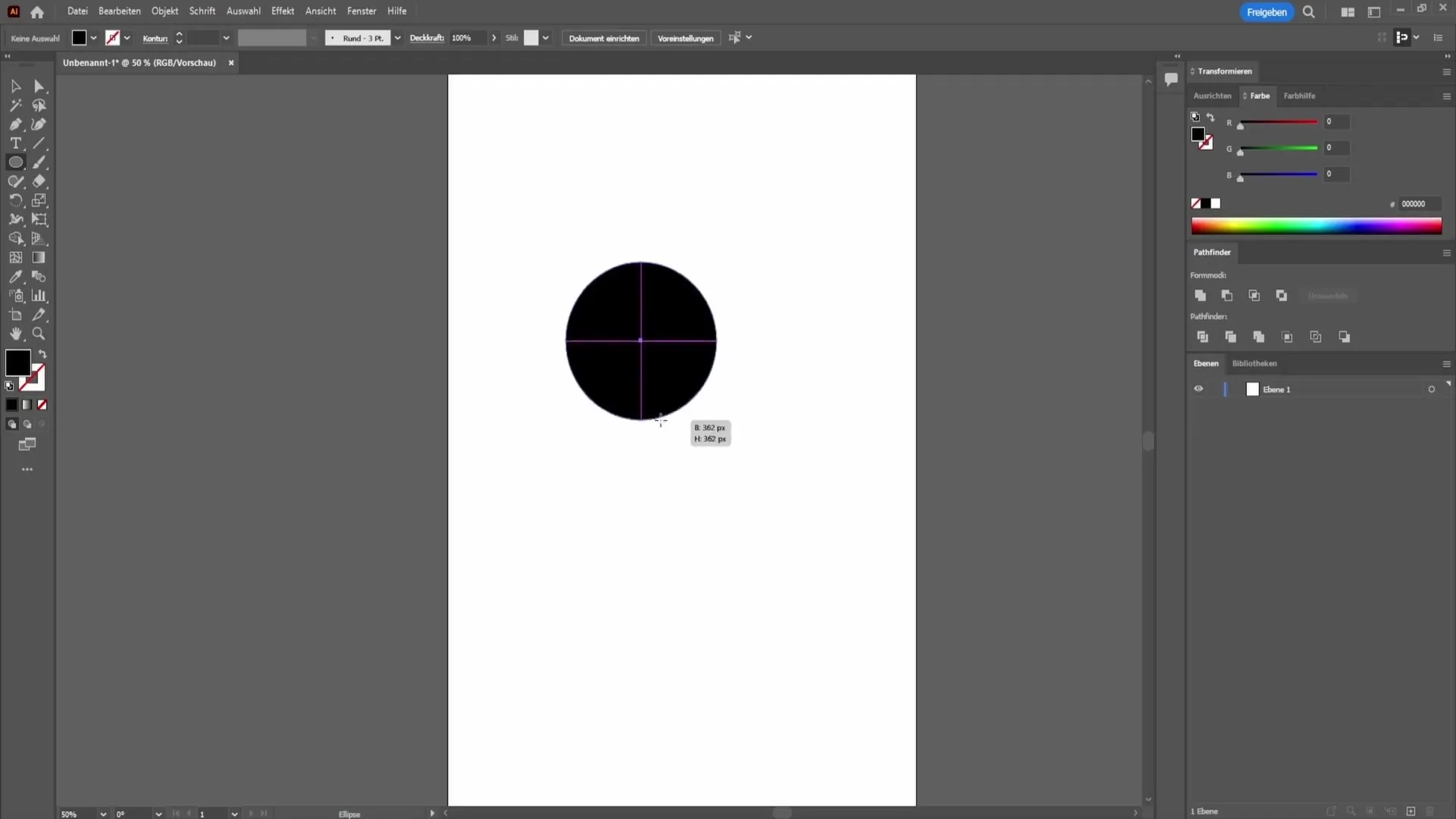Open the brush definition Rund - 3 Pt. dropdown
Viewport: 1456px width, 819px height.
coord(397,38)
